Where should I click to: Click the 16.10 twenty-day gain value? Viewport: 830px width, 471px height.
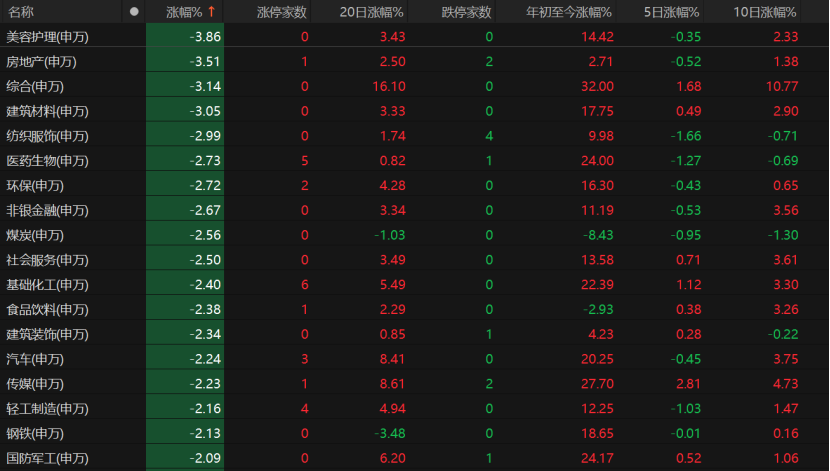click(x=389, y=86)
